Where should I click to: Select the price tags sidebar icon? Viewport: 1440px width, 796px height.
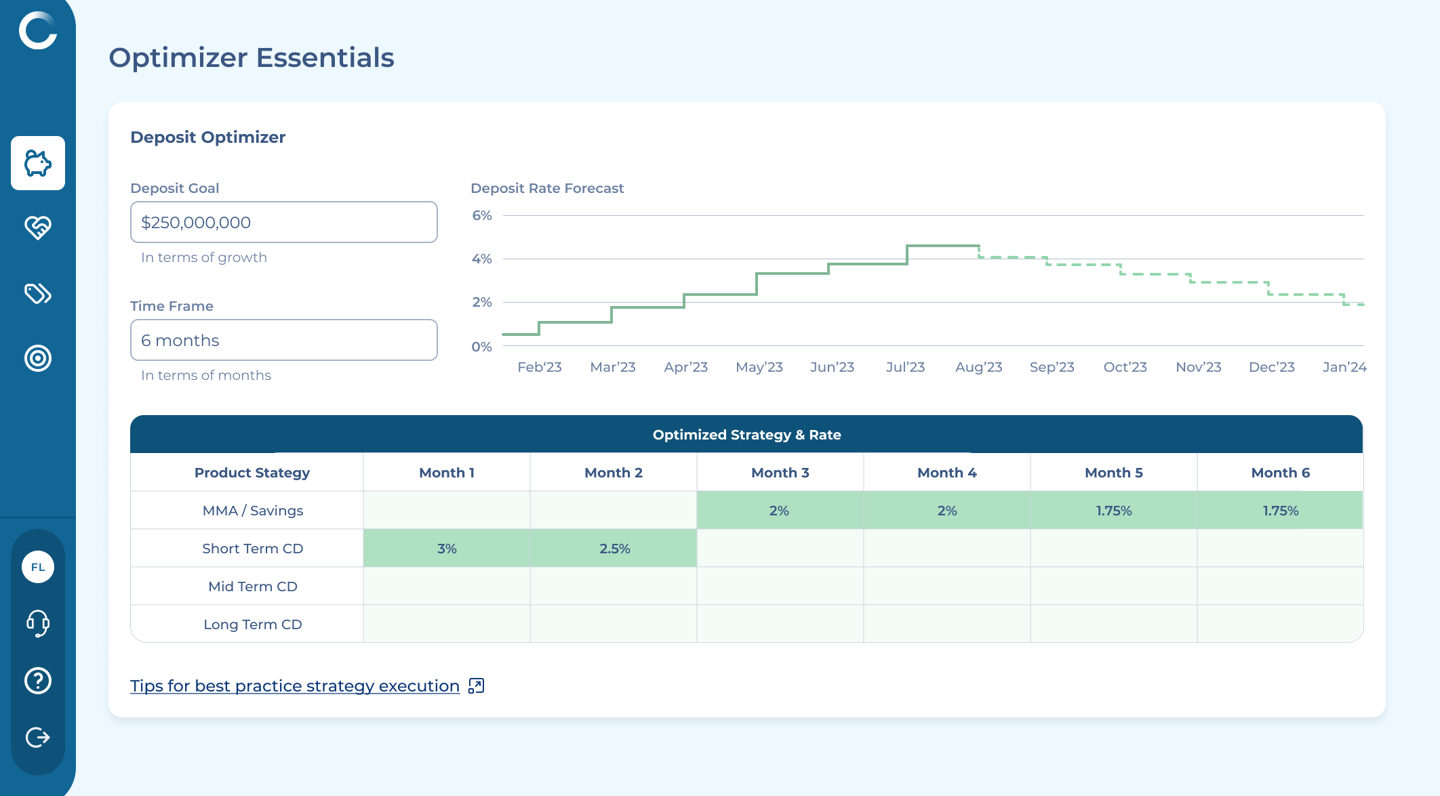point(38,293)
